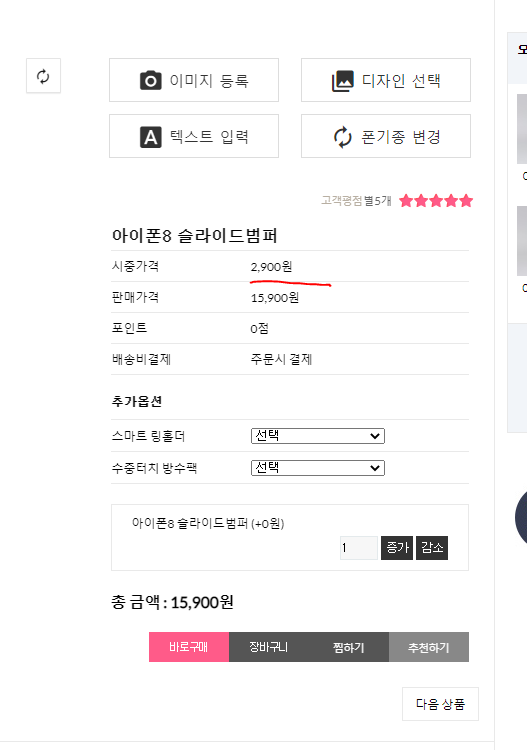Click the third pink rating star
This screenshot has height=750, width=527.
436,200
